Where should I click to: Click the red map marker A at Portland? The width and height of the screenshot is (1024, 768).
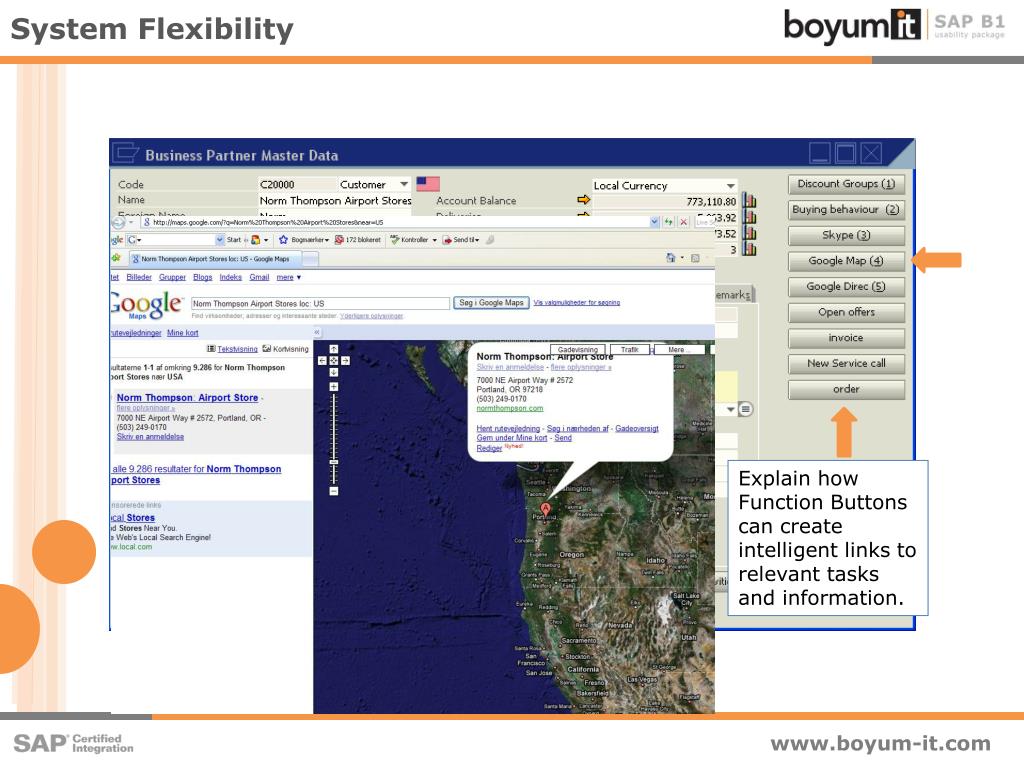coord(545,508)
